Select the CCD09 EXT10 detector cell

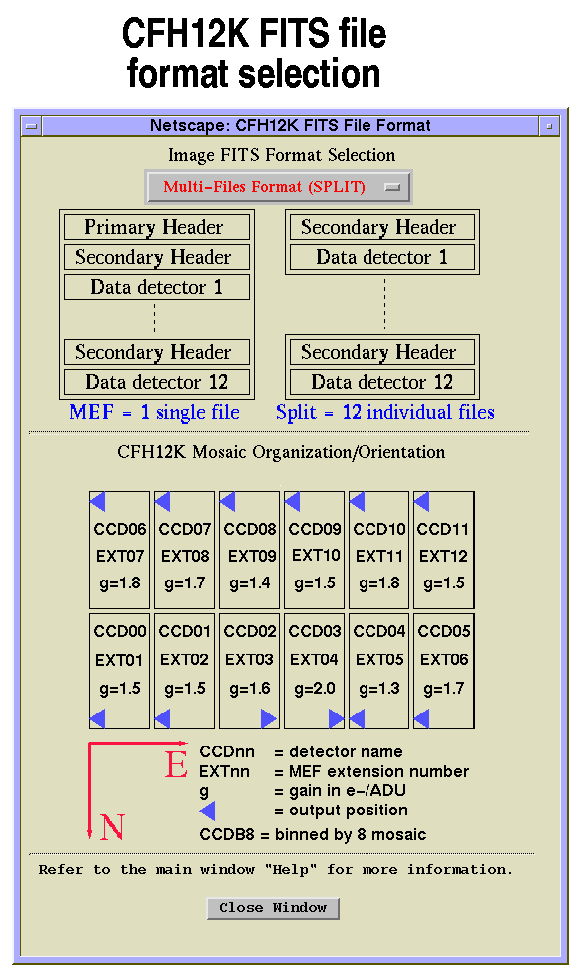[x=315, y=550]
